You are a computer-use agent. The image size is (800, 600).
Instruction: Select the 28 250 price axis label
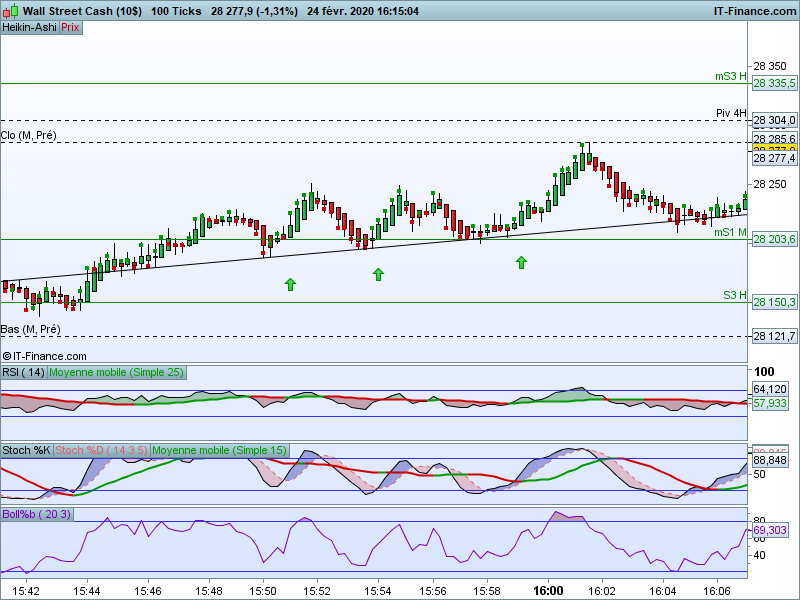pos(770,184)
